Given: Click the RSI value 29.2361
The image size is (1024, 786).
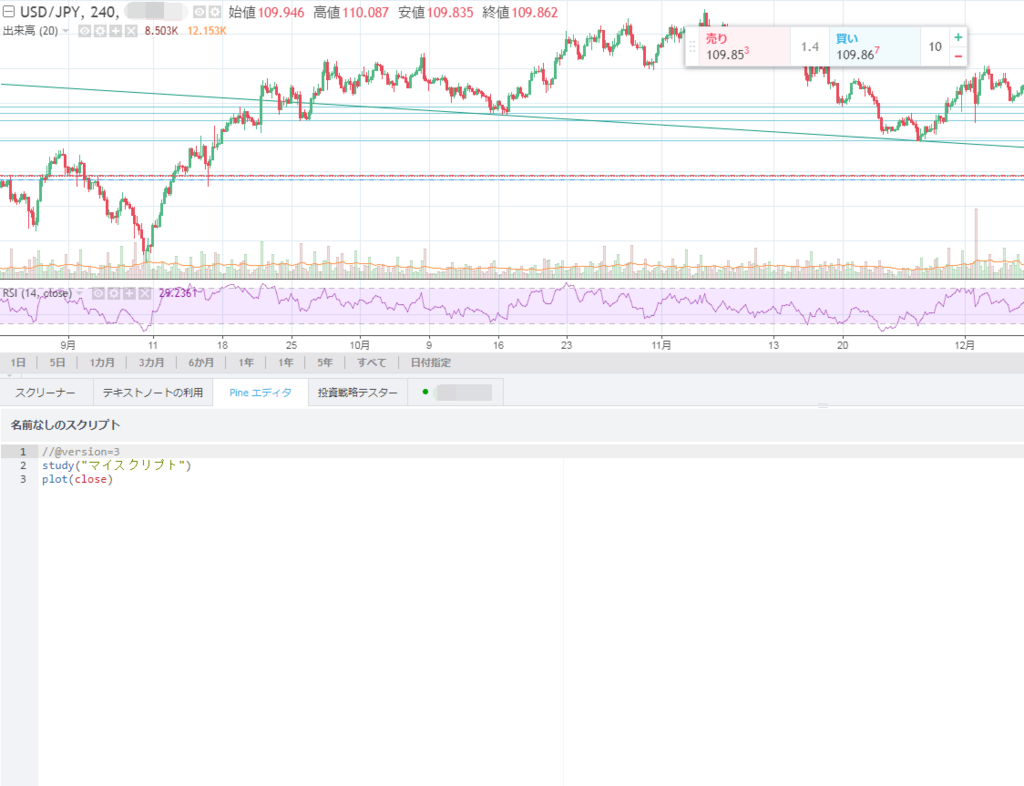Looking at the screenshot, I should click(178, 293).
